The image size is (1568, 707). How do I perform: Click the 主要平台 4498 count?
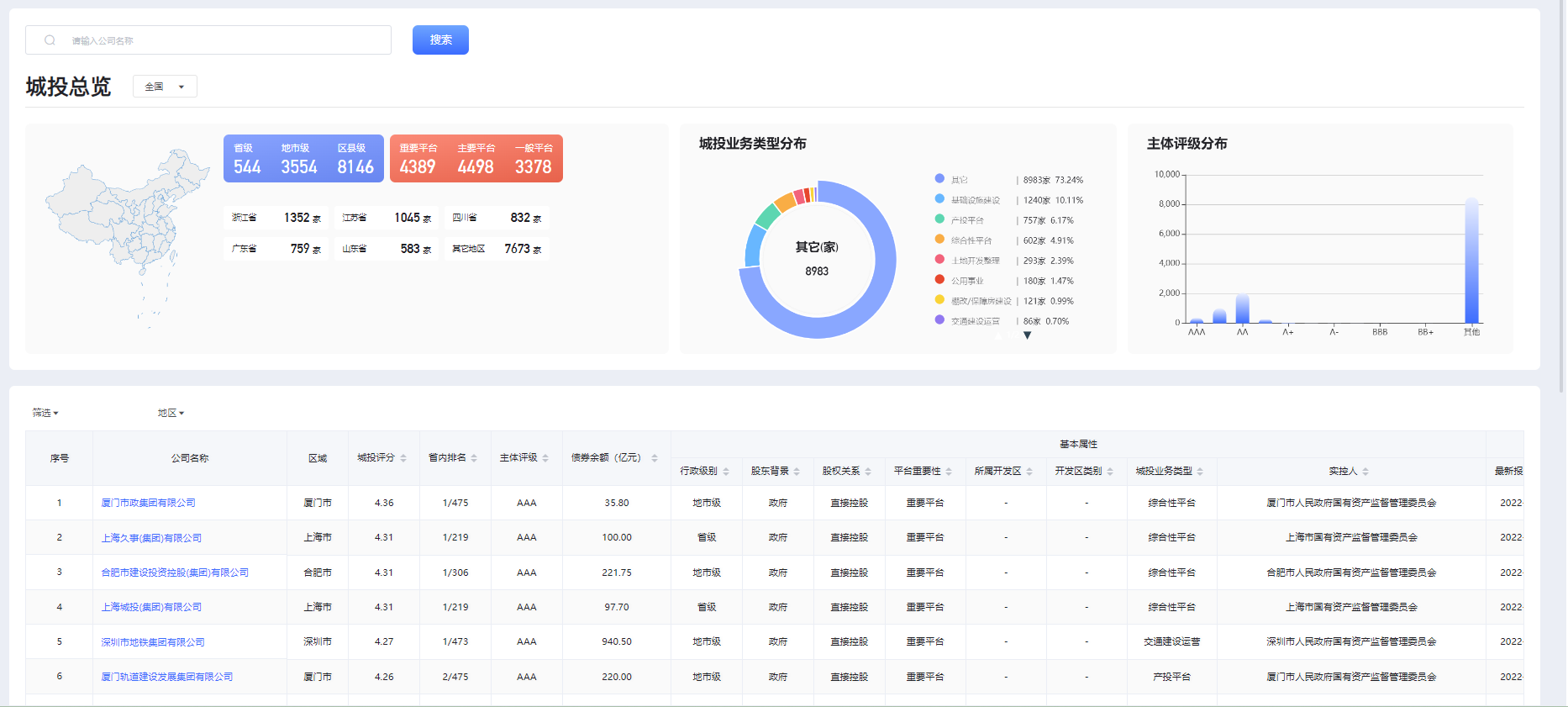476,167
